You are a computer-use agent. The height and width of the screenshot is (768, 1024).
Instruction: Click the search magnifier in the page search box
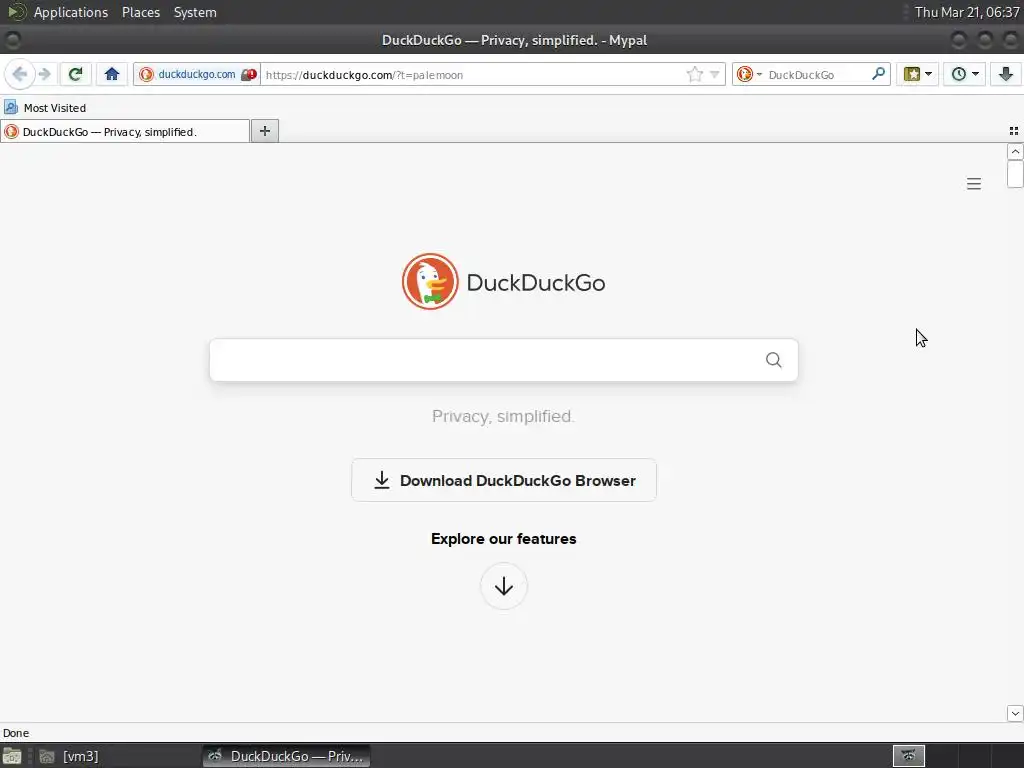coord(774,360)
